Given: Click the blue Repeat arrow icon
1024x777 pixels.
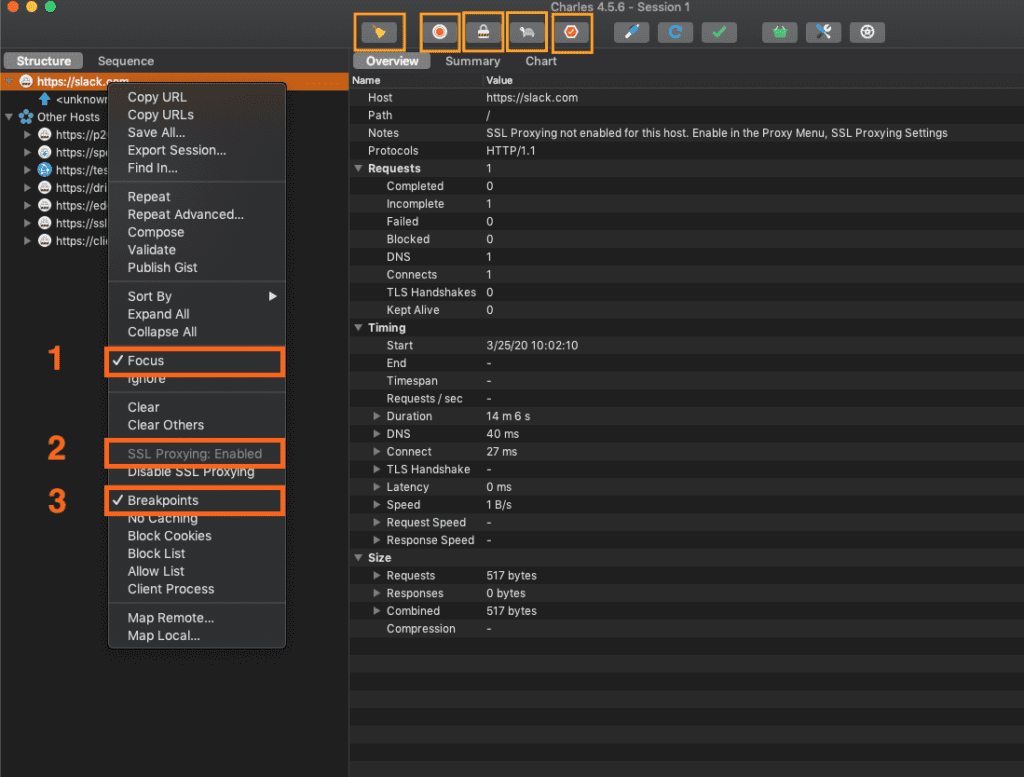Looking at the screenshot, I should tap(675, 32).
